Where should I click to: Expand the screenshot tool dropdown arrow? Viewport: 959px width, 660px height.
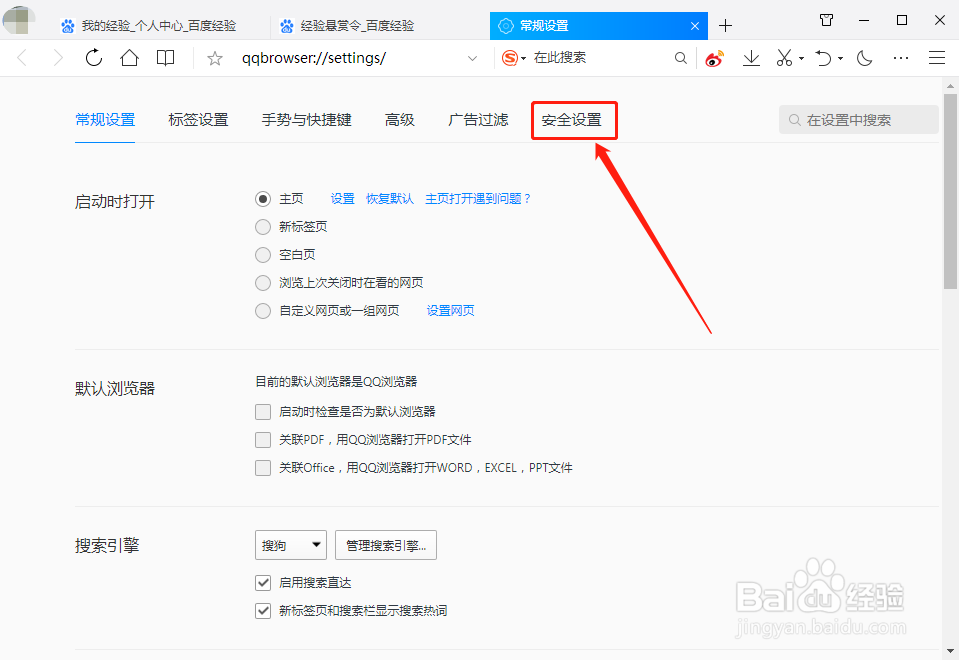click(801, 59)
